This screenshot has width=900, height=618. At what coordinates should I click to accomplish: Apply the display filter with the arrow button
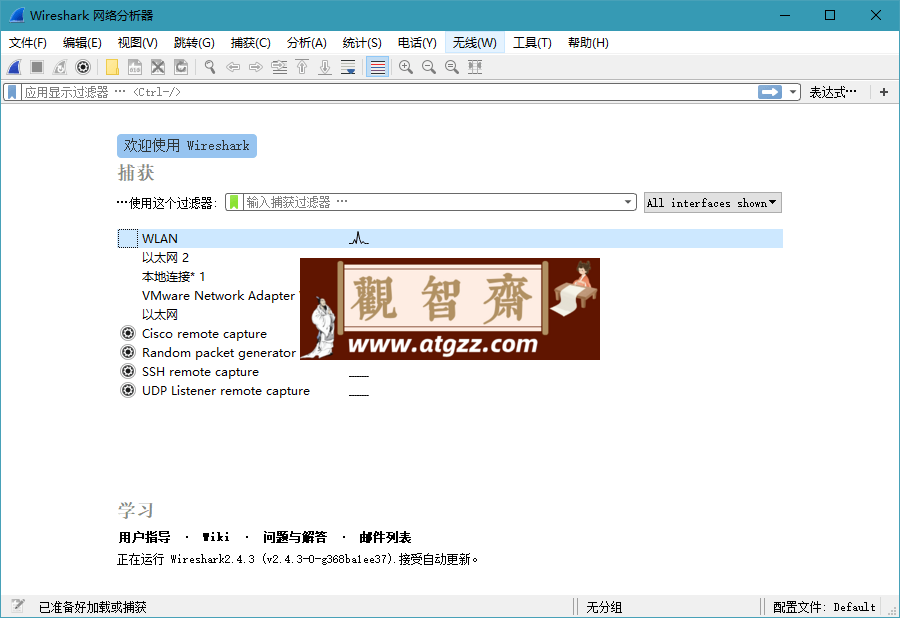tap(770, 92)
